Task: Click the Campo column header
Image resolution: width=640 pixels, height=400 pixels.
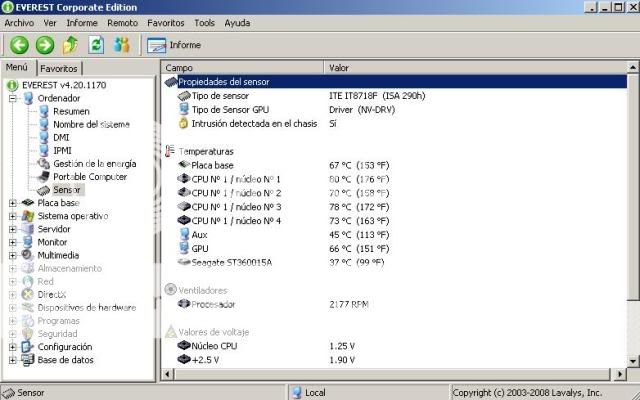Action: tap(243, 68)
